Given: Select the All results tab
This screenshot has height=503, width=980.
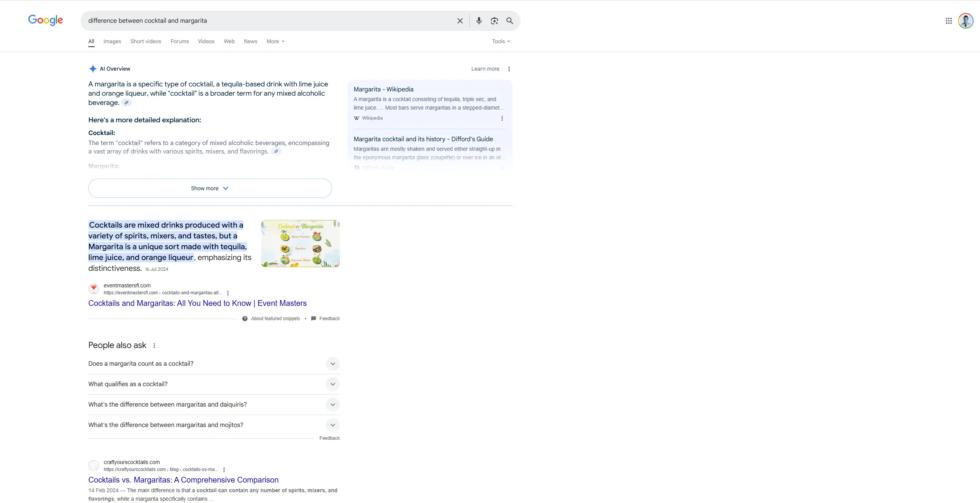Looking at the screenshot, I should tap(91, 41).
